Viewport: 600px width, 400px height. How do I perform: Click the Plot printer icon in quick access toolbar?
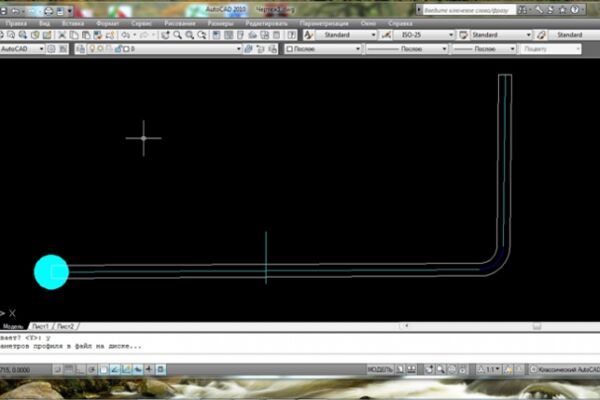click(x=49, y=11)
